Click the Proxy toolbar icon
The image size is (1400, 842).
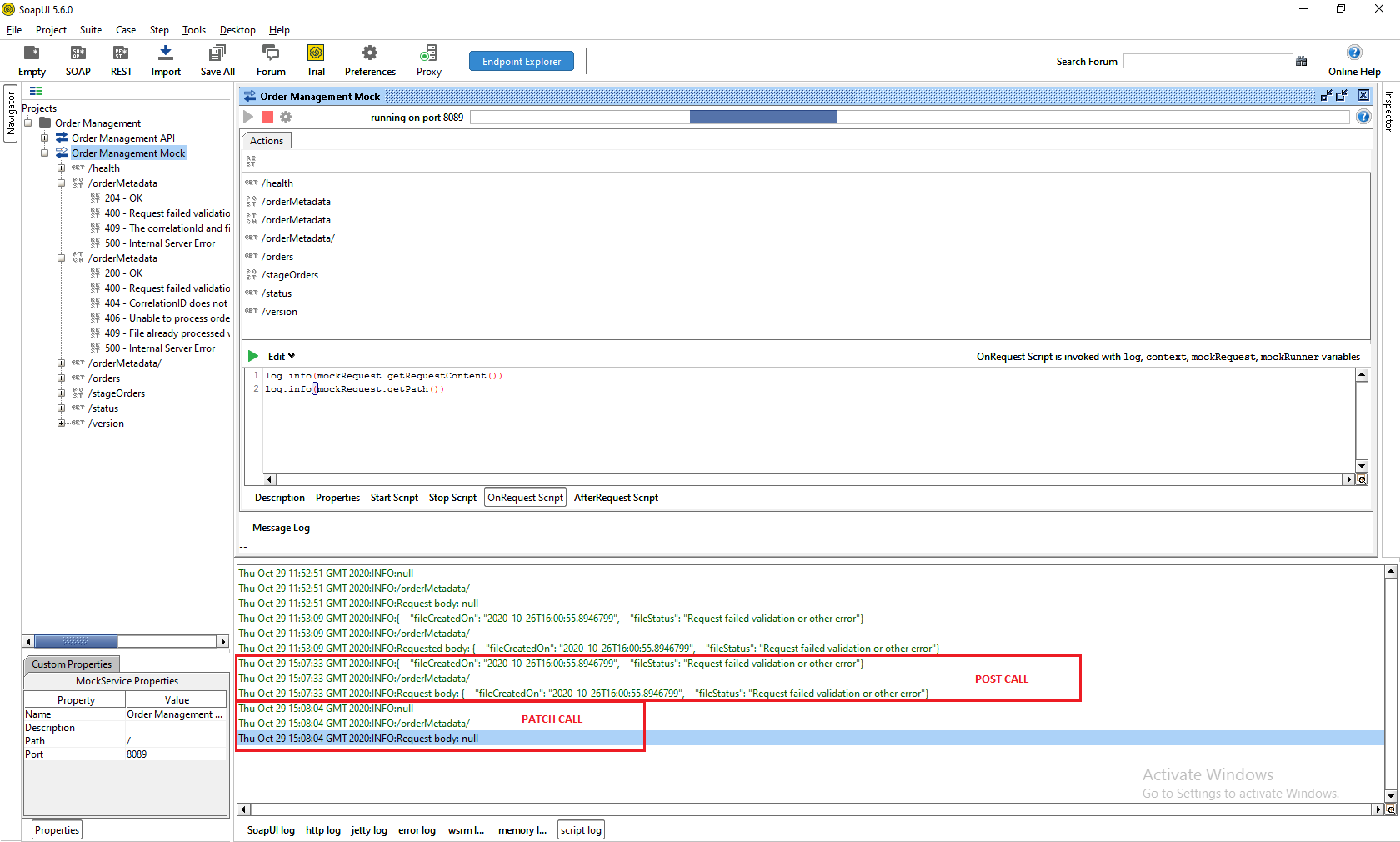pos(428,53)
